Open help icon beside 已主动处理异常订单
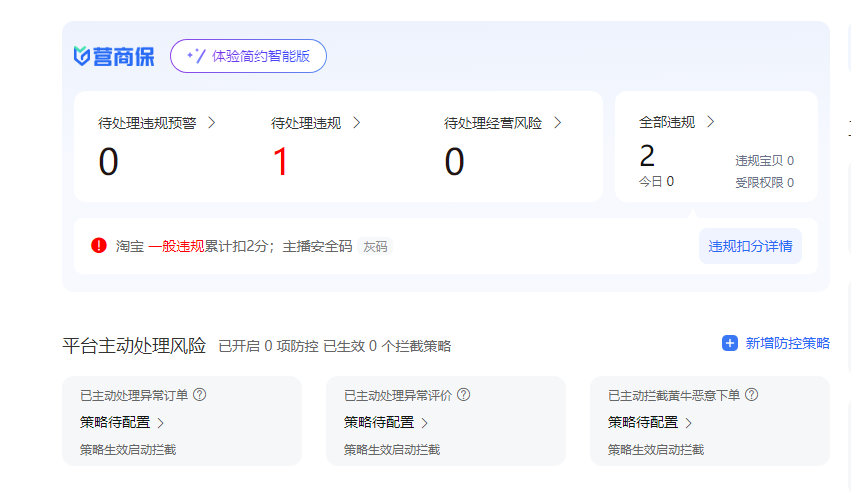The height and width of the screenshot is (499, 851). click(x=199, y=395)
